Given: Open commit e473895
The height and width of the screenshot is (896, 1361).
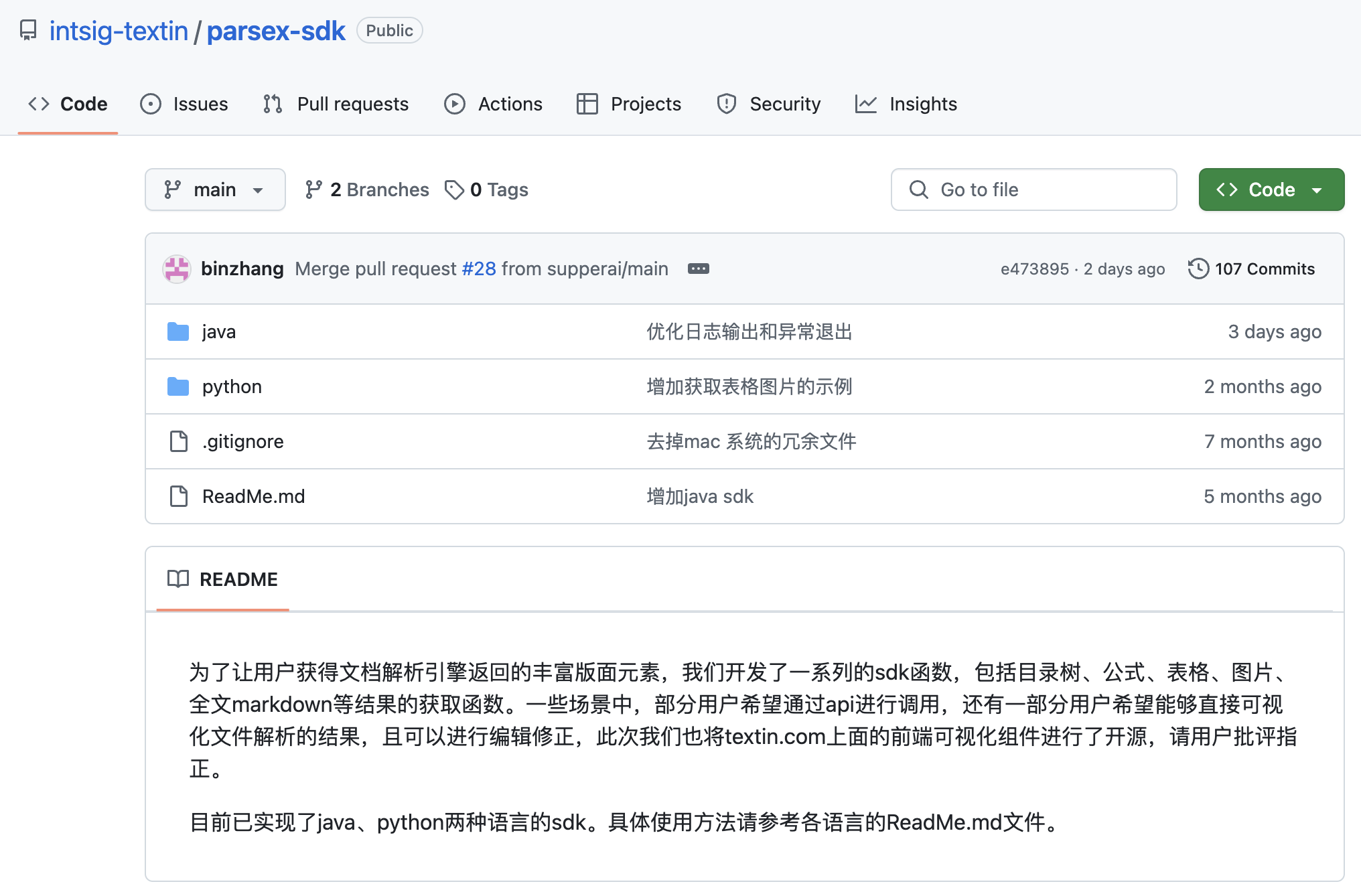Looking at the screenshot, I should pos(1035,269).
